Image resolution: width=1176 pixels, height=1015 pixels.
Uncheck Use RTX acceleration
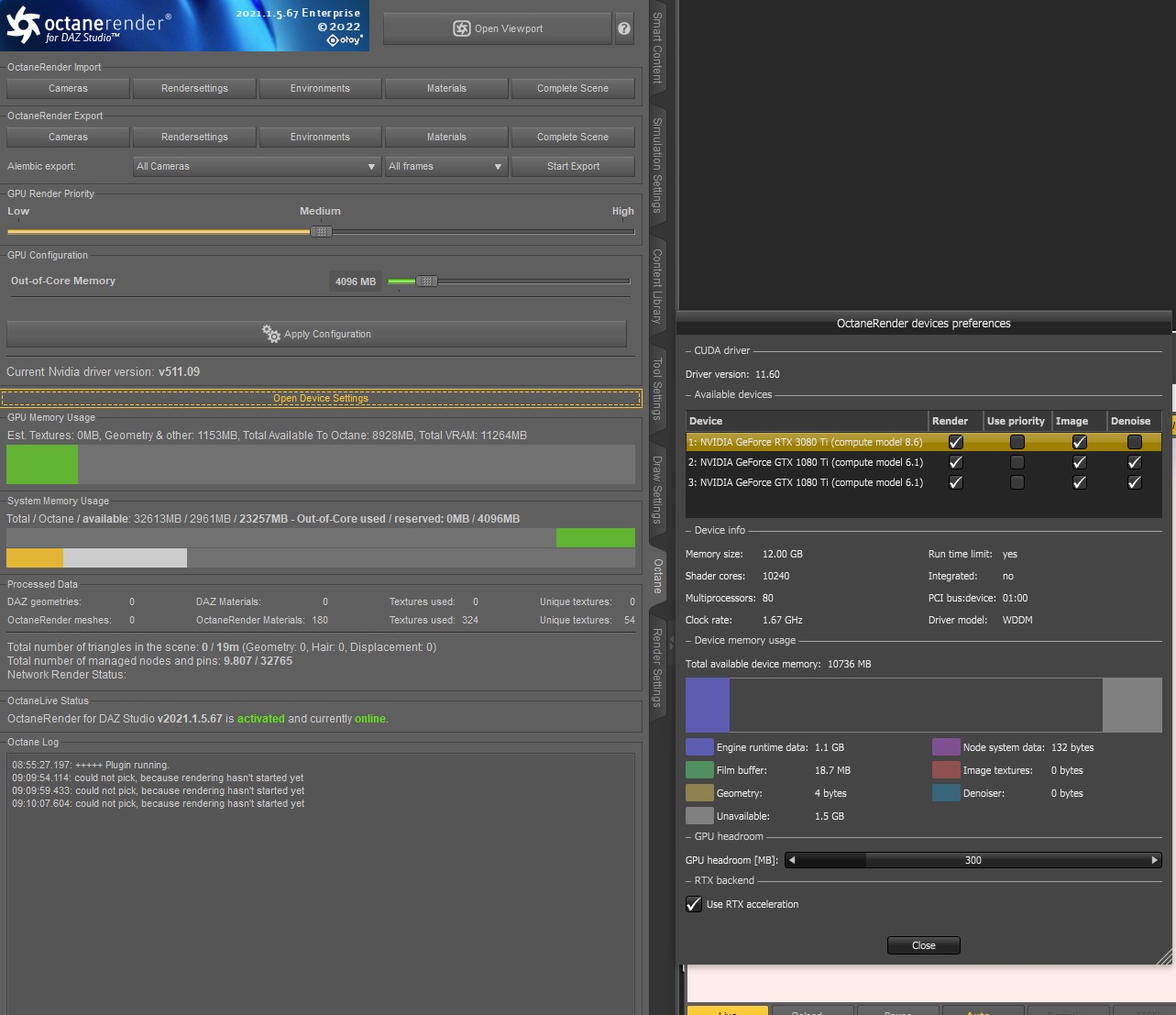point(694,904)
